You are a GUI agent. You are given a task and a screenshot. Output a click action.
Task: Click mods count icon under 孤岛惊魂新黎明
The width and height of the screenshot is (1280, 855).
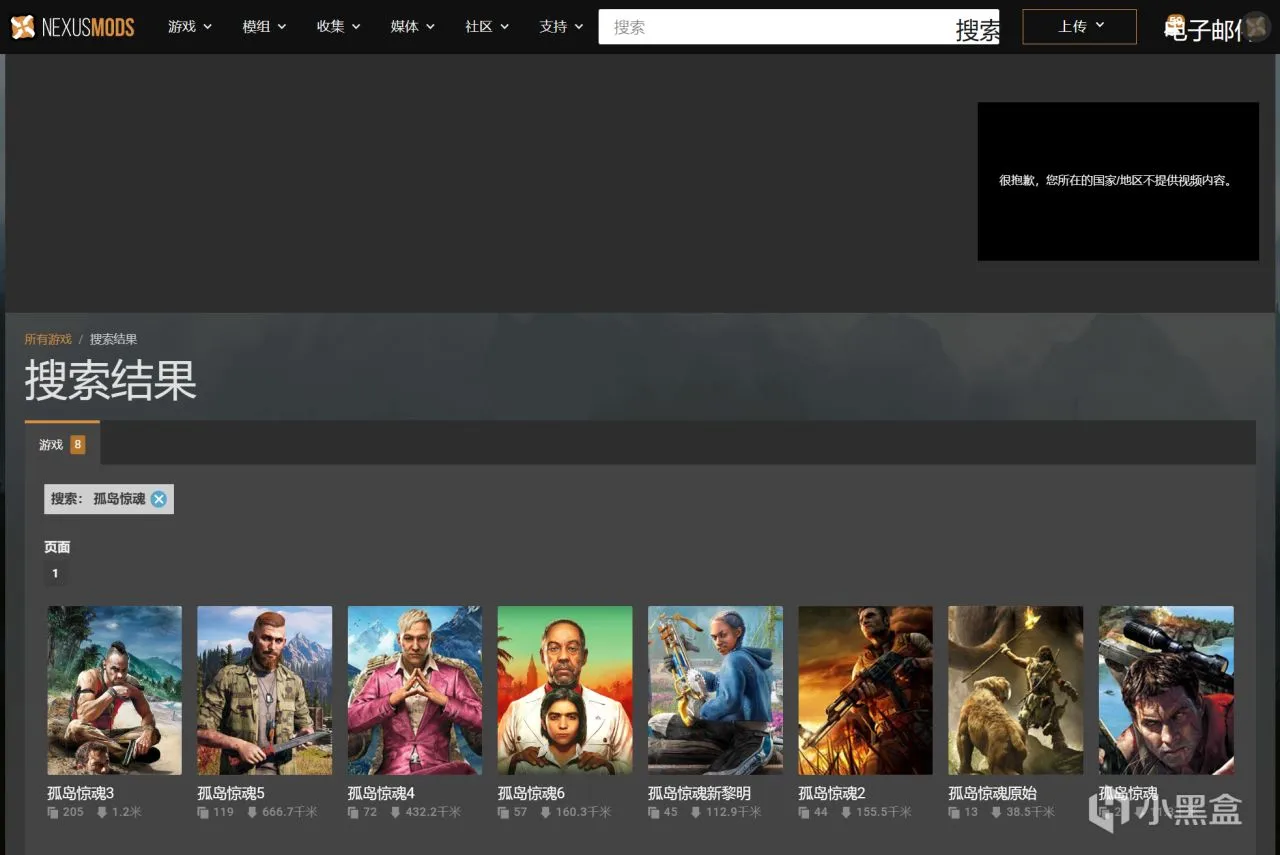coord(654,812)
